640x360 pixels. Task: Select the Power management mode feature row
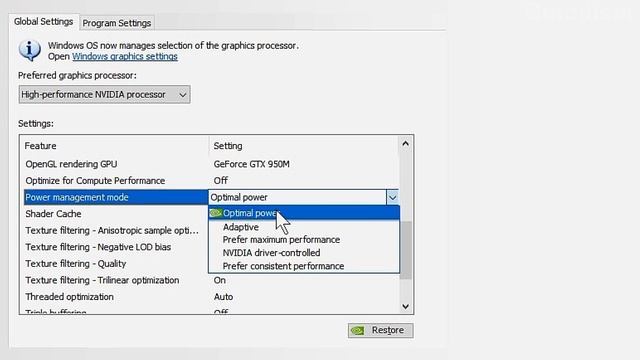pyautogui.click(x=116, y=197)
